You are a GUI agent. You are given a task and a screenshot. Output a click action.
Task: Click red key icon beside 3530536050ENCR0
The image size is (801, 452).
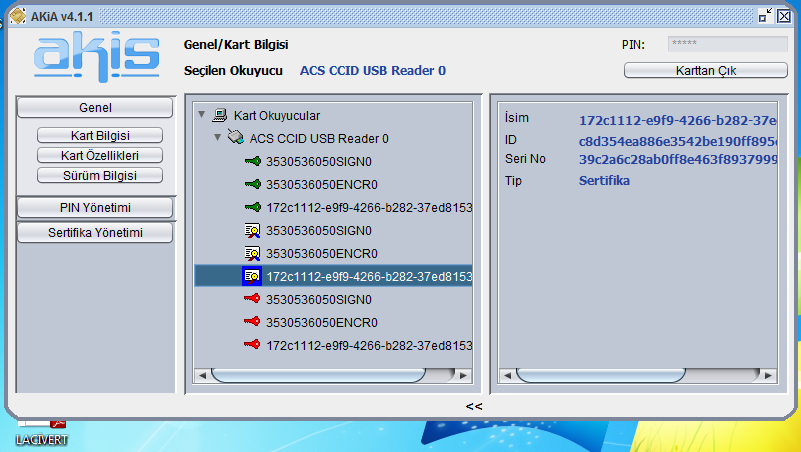pos(253,322)
